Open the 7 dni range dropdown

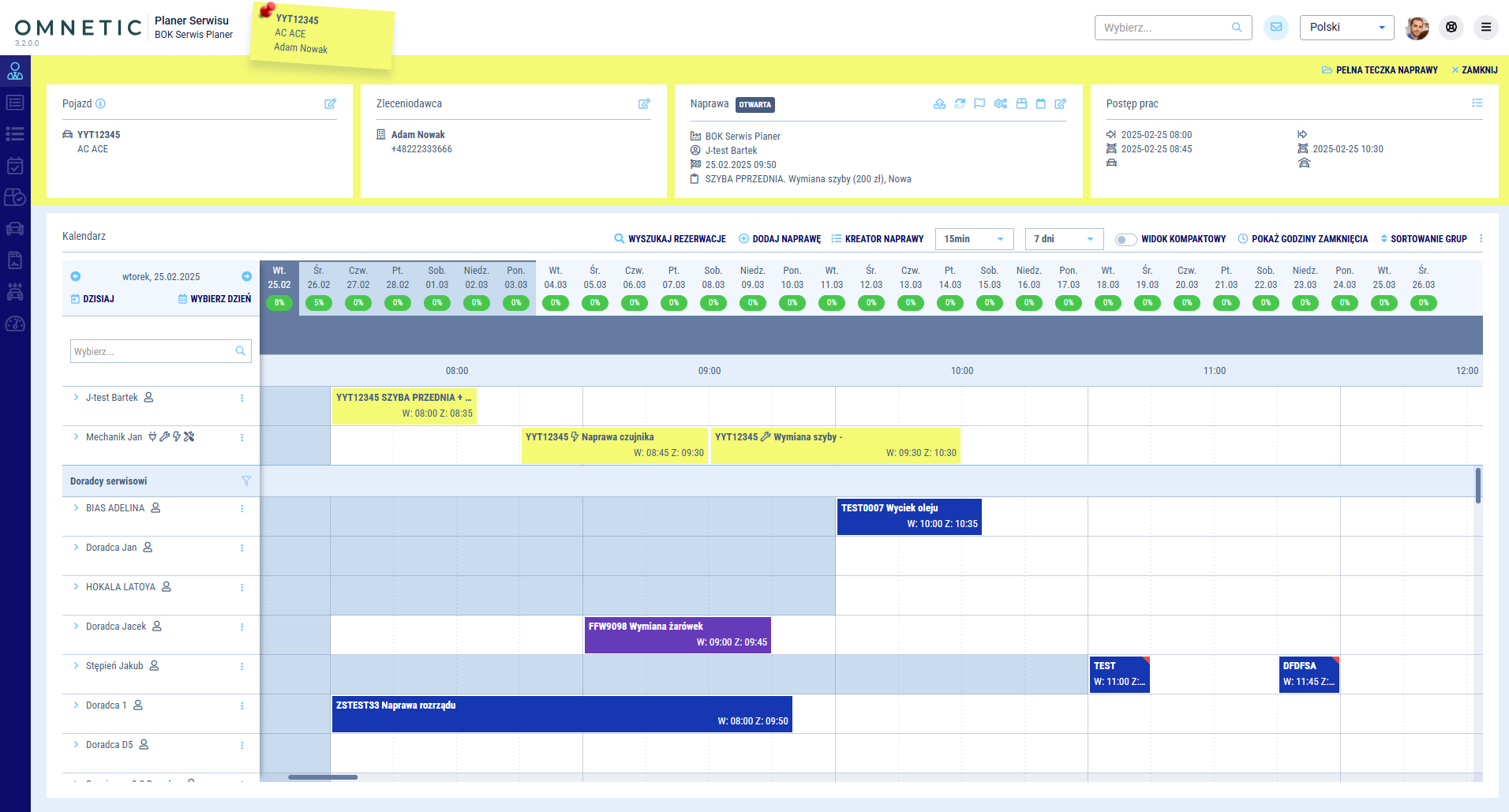click(1064, 239)
